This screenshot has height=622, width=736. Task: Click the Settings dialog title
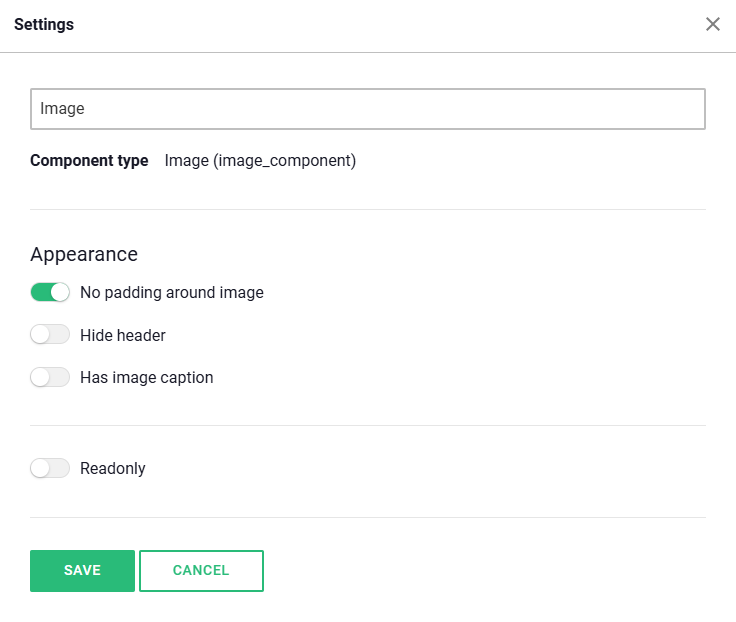click(44, 24)
